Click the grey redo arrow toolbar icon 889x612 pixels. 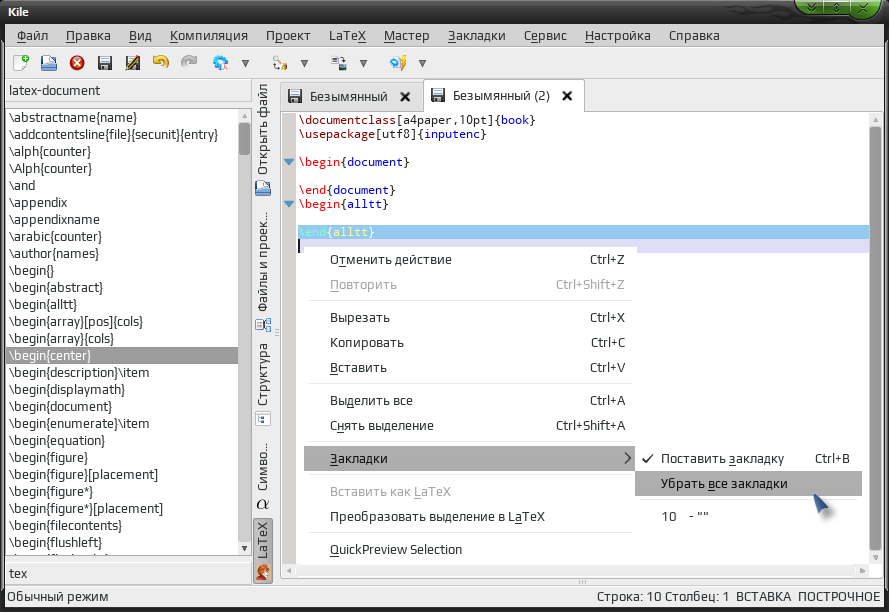point(189,62)
